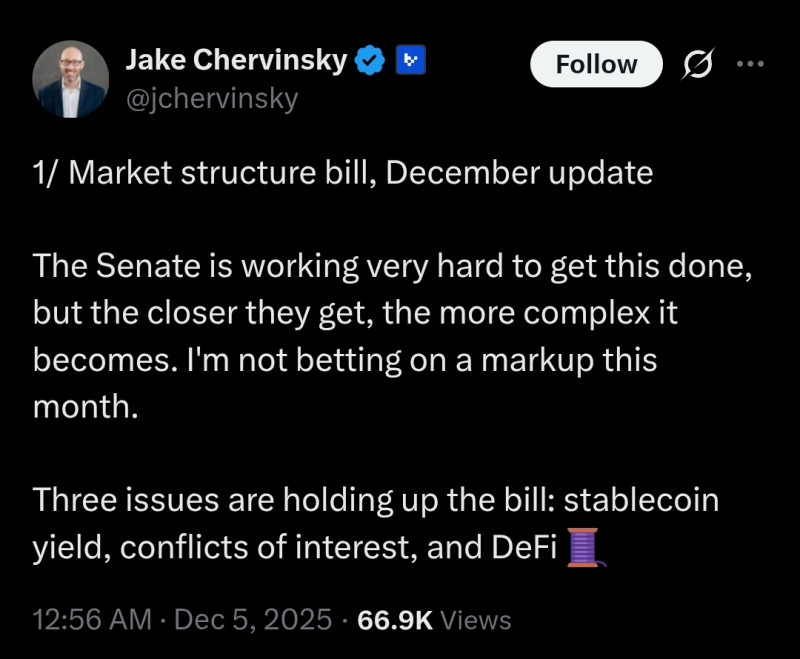The height and width of the screenshot is (659, 800).
Task: Click the 66.9K view count number
Action: click(x=395, y=620)
